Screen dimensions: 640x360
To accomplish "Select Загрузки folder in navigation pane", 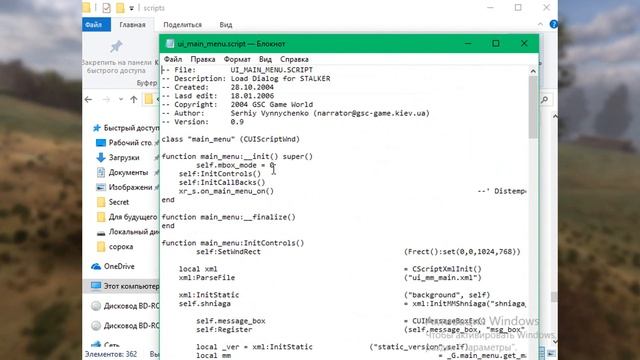I will pyautogui.click(x=124, y=158).
